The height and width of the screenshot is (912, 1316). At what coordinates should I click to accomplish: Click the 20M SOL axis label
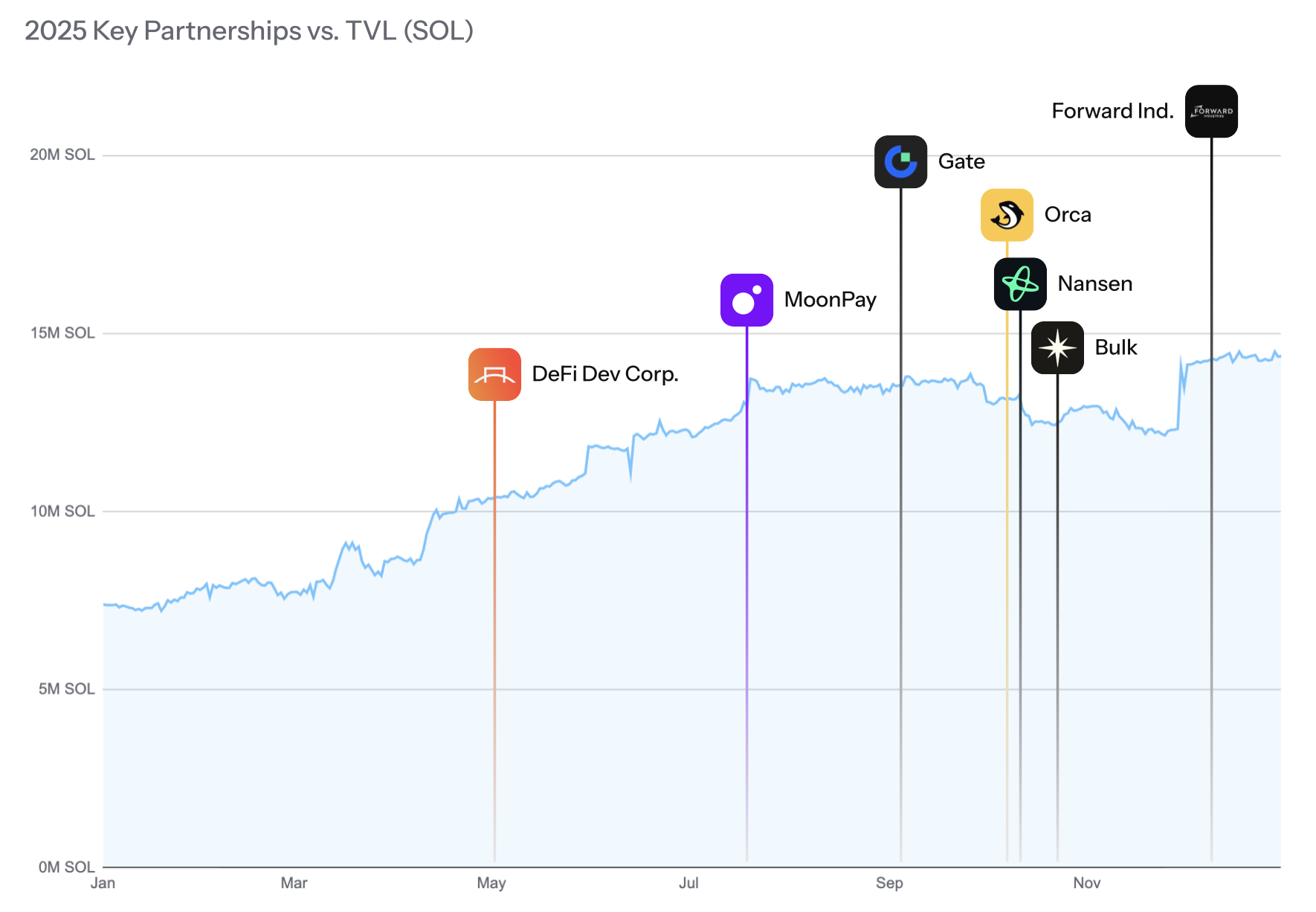pos(62,155)
